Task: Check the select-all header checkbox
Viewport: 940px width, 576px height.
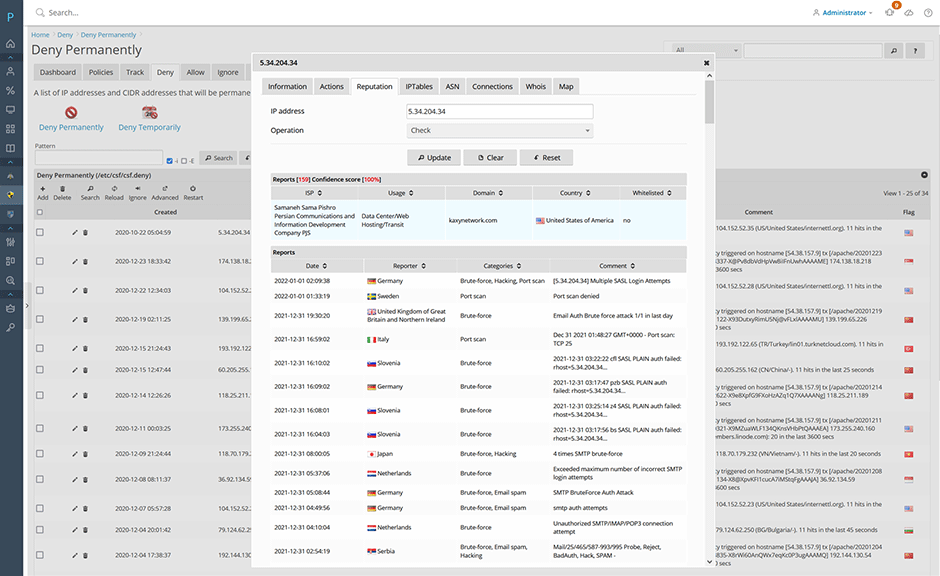Action: pos(40,212)
